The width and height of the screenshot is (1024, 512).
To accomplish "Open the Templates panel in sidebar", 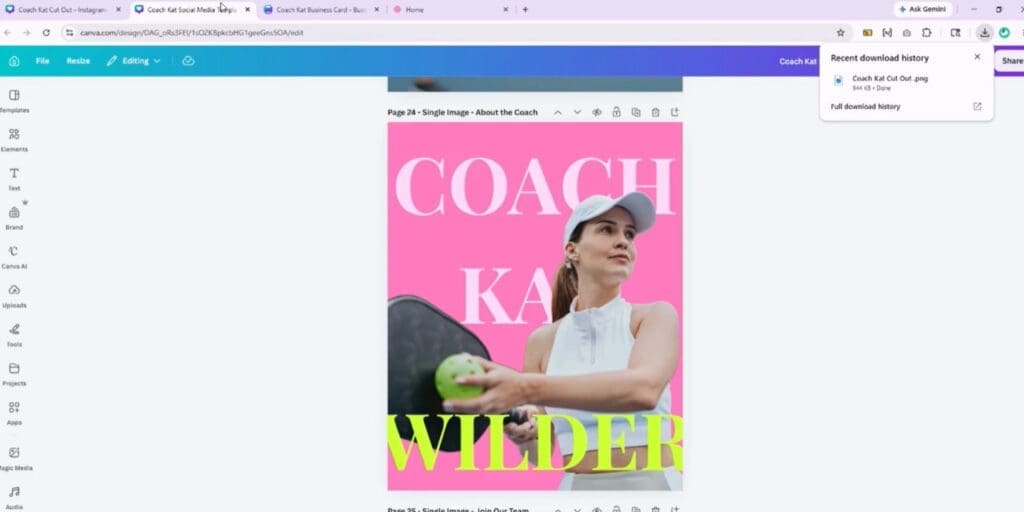I will click(14, 101).
